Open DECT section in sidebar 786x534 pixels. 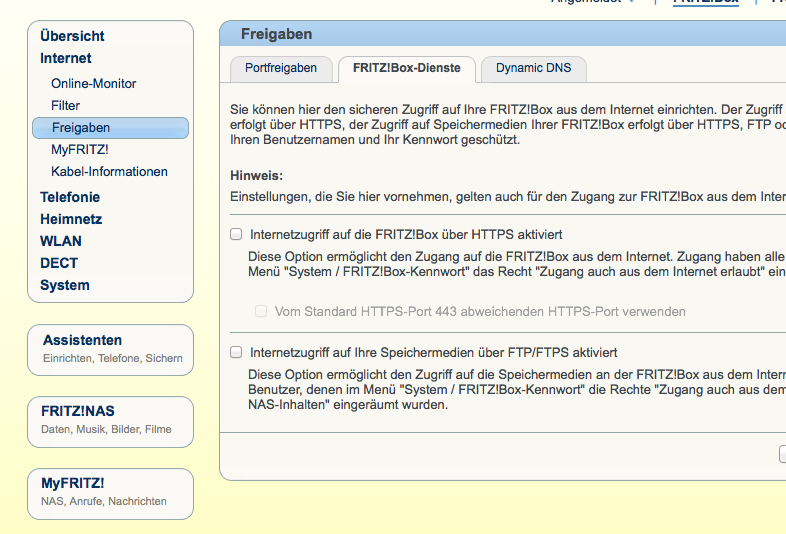pyautogui.click(x=59, y=263)
